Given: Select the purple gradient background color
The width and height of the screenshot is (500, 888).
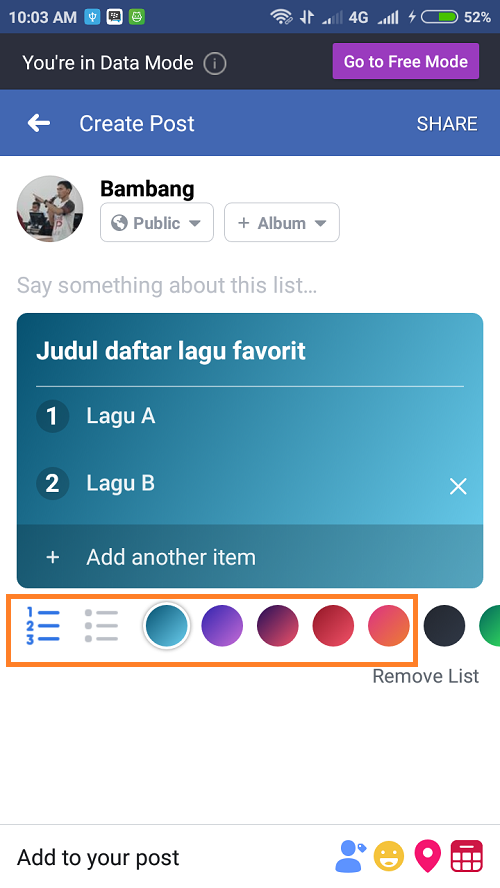Looking at the screenshot, I should coord(222,626).
